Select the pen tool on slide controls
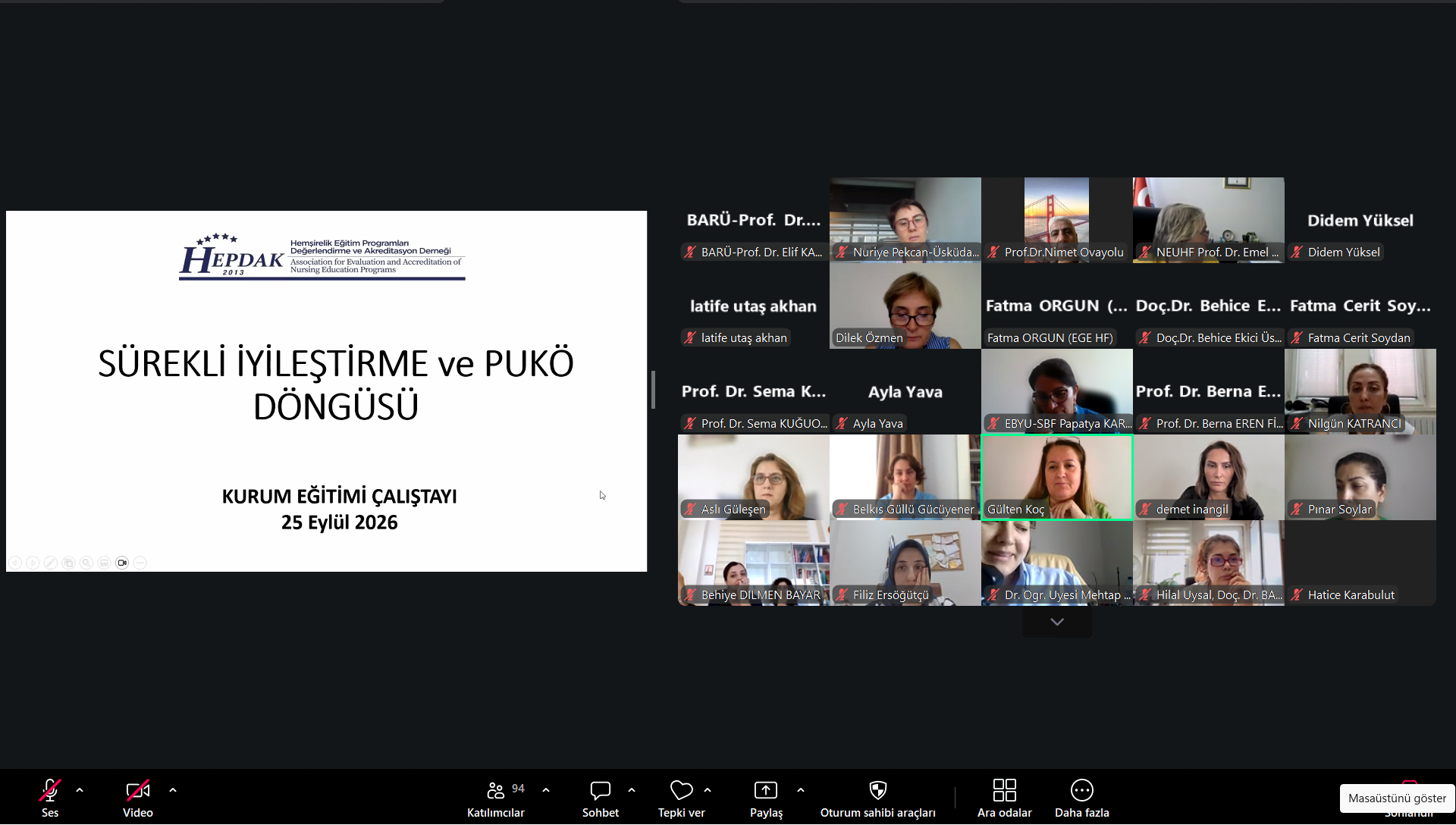The image size is (1456, 825). point(51,563)
